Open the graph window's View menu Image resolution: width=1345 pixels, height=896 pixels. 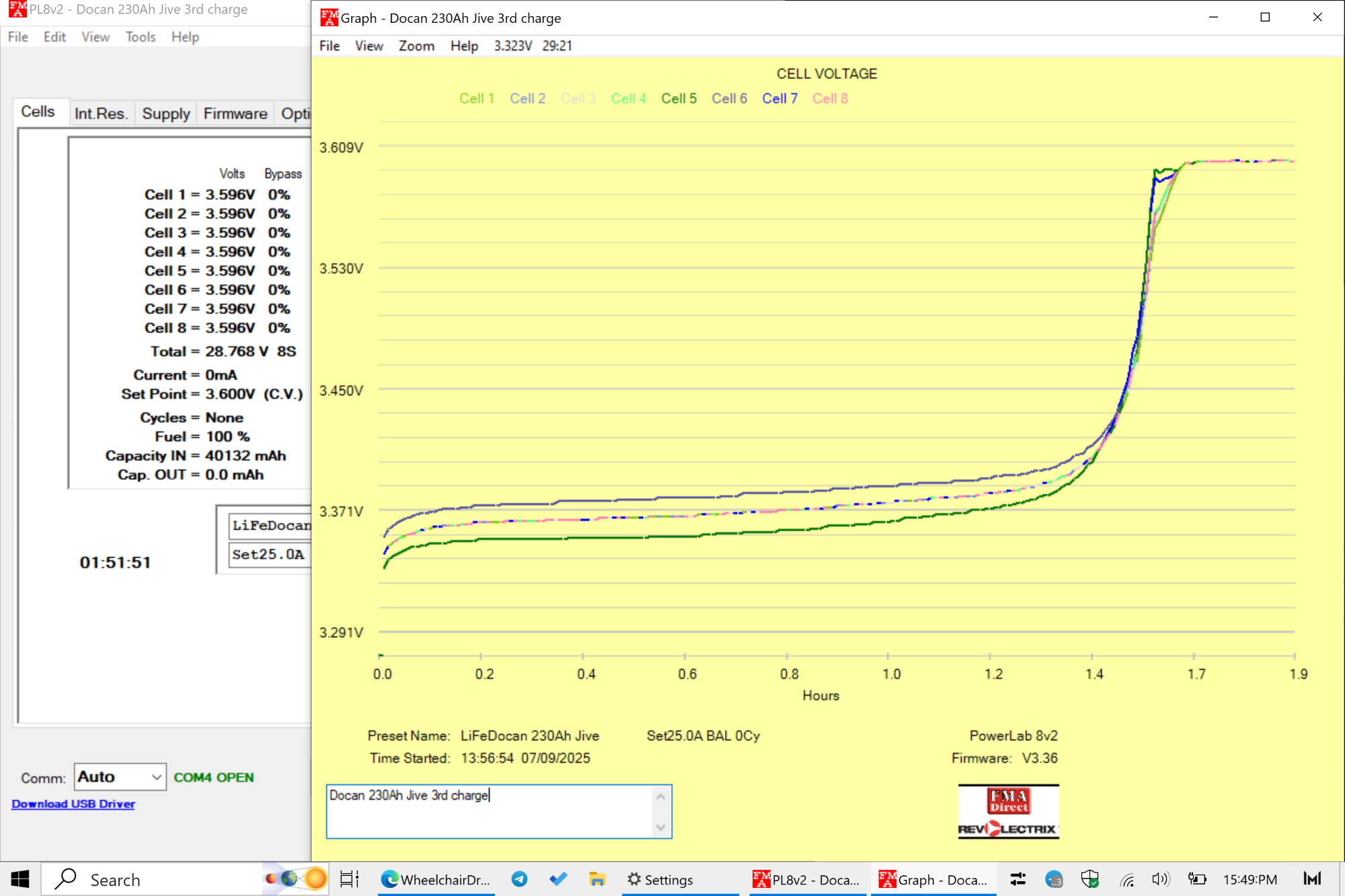369,46
